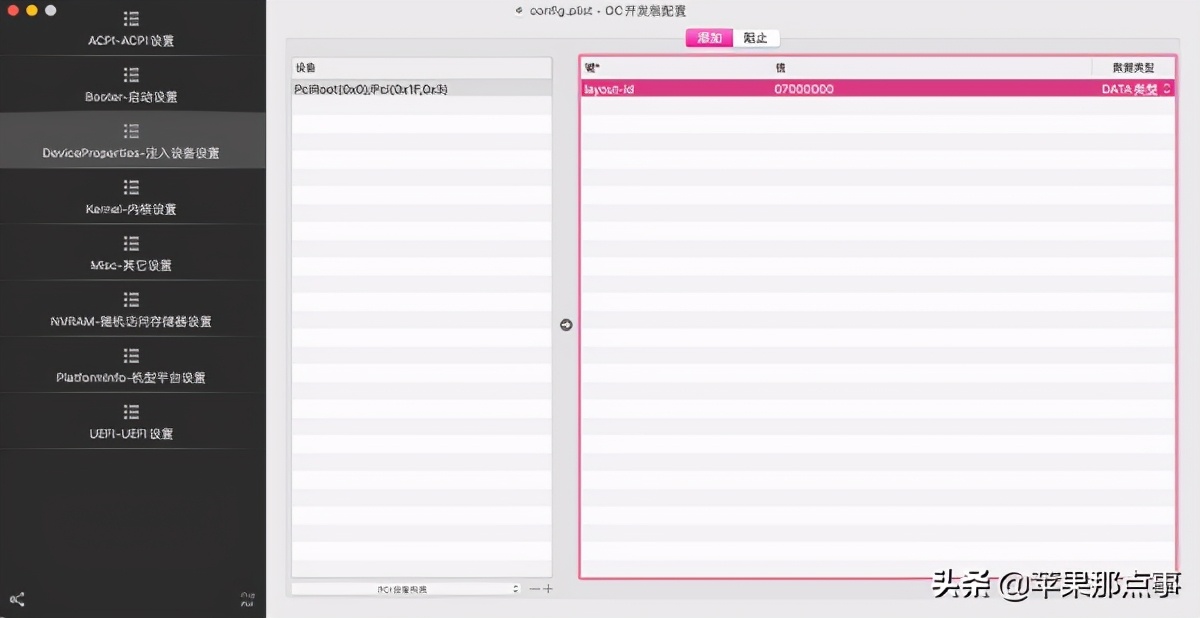Switch to the 添加 (Add) tab
The image size is (1200, 618).
click(x=709, y=38)
